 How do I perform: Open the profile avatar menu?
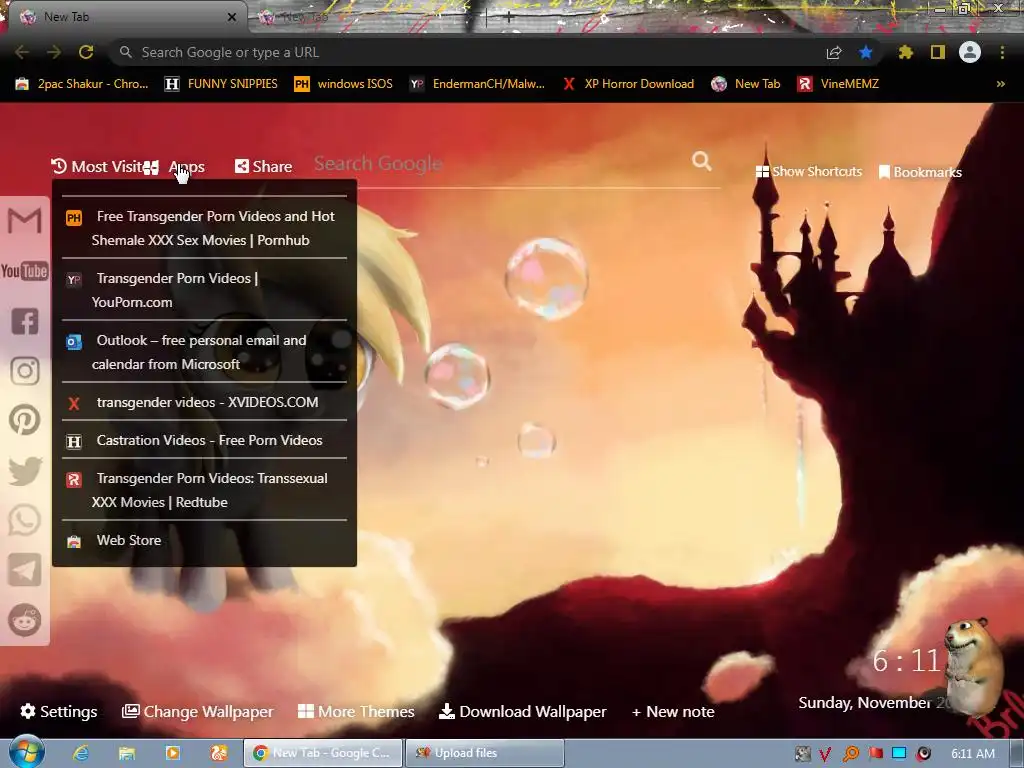(x=970, y=52)
